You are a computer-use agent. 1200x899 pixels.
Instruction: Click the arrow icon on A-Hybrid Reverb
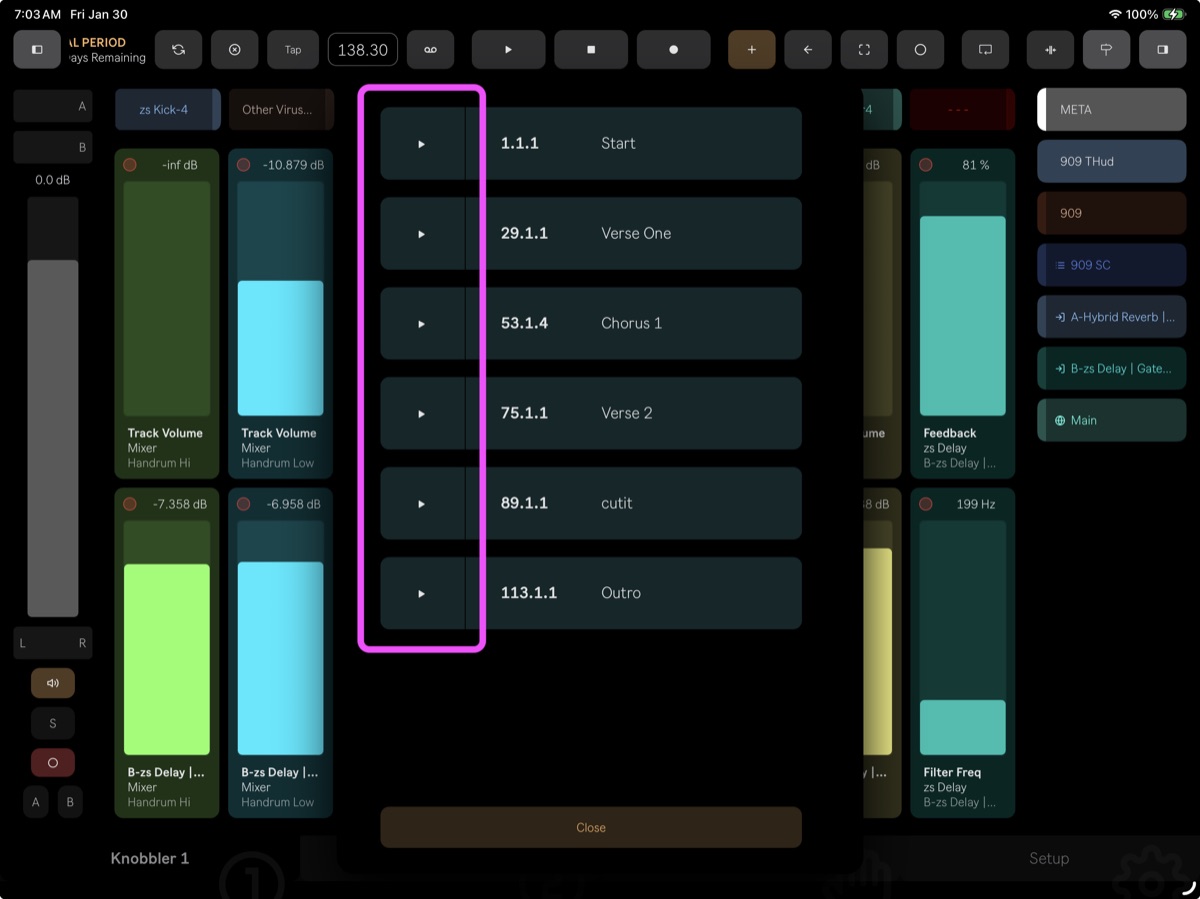(1060, 317)
